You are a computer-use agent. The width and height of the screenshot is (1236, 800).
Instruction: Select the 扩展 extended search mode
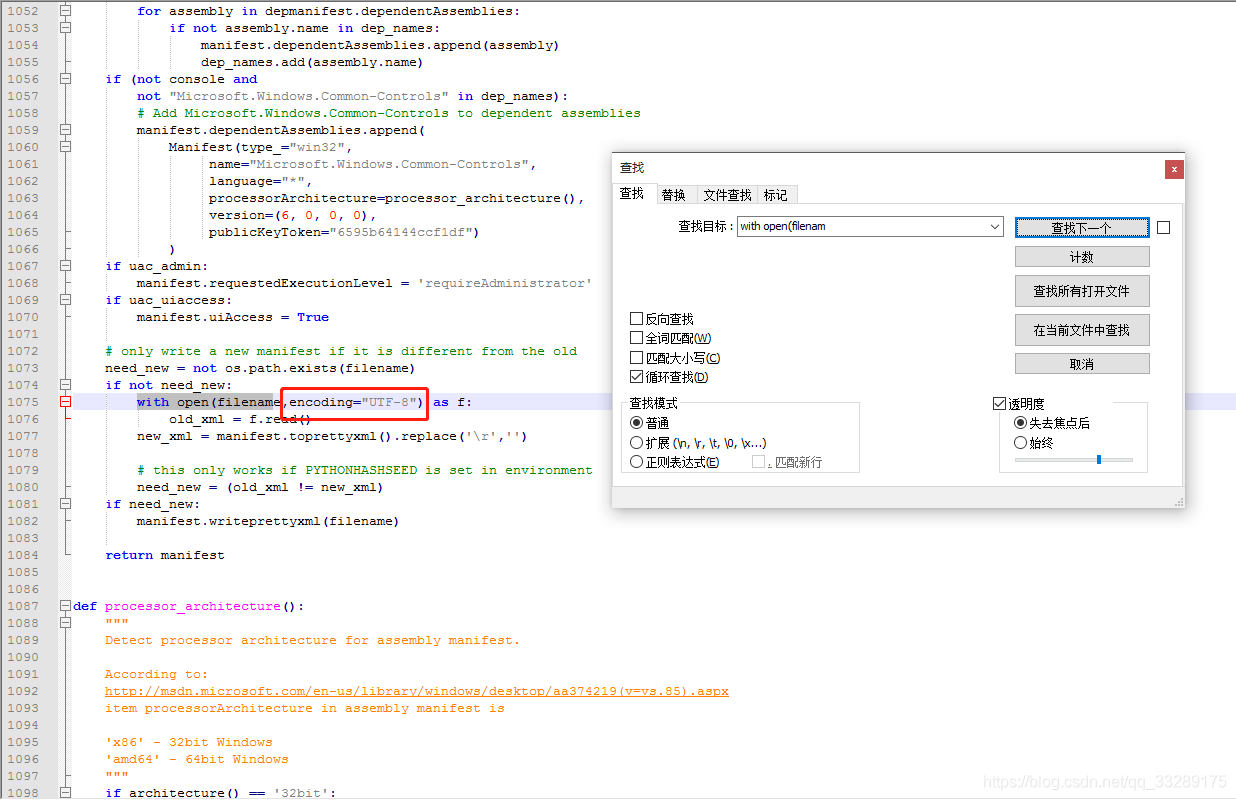(x=636, y=443)
